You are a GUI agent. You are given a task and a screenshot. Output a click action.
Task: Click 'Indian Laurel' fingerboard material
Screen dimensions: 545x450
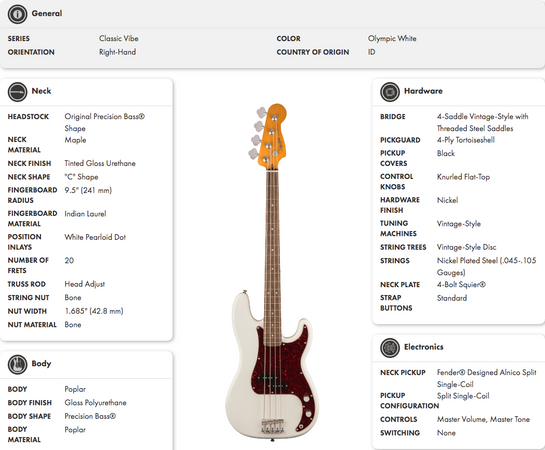click(85, 214)
